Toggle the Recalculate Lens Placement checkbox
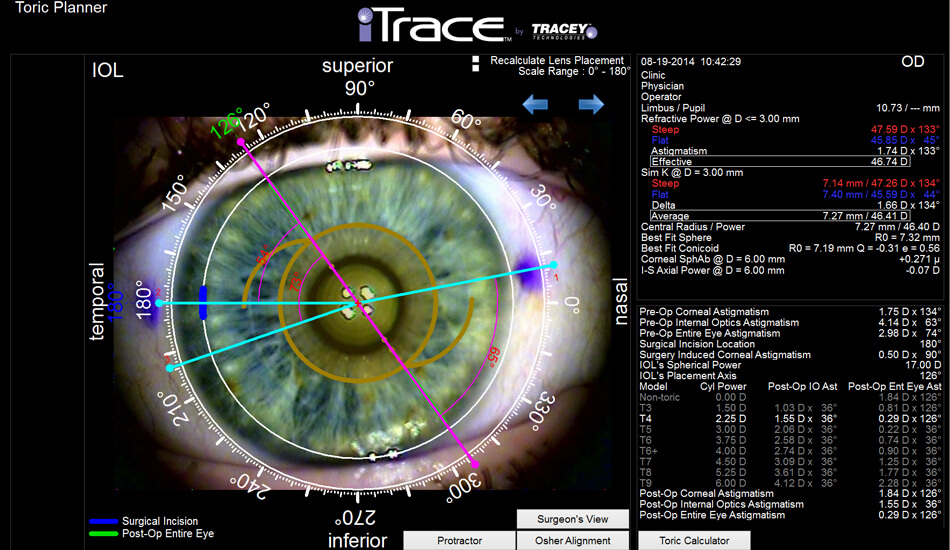The height and width of the screenshot is (550, 950). [x=476, y=60]
